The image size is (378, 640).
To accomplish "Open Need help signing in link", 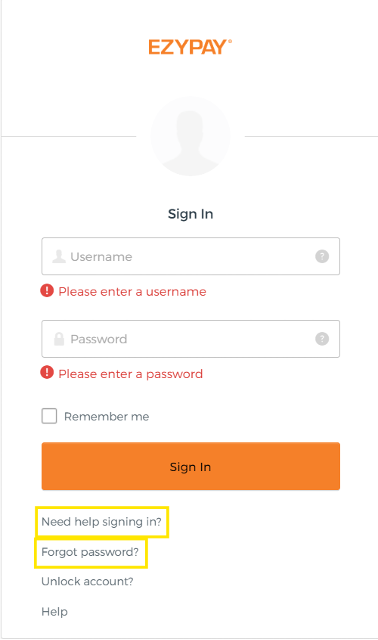I will [x=102, y=522].
